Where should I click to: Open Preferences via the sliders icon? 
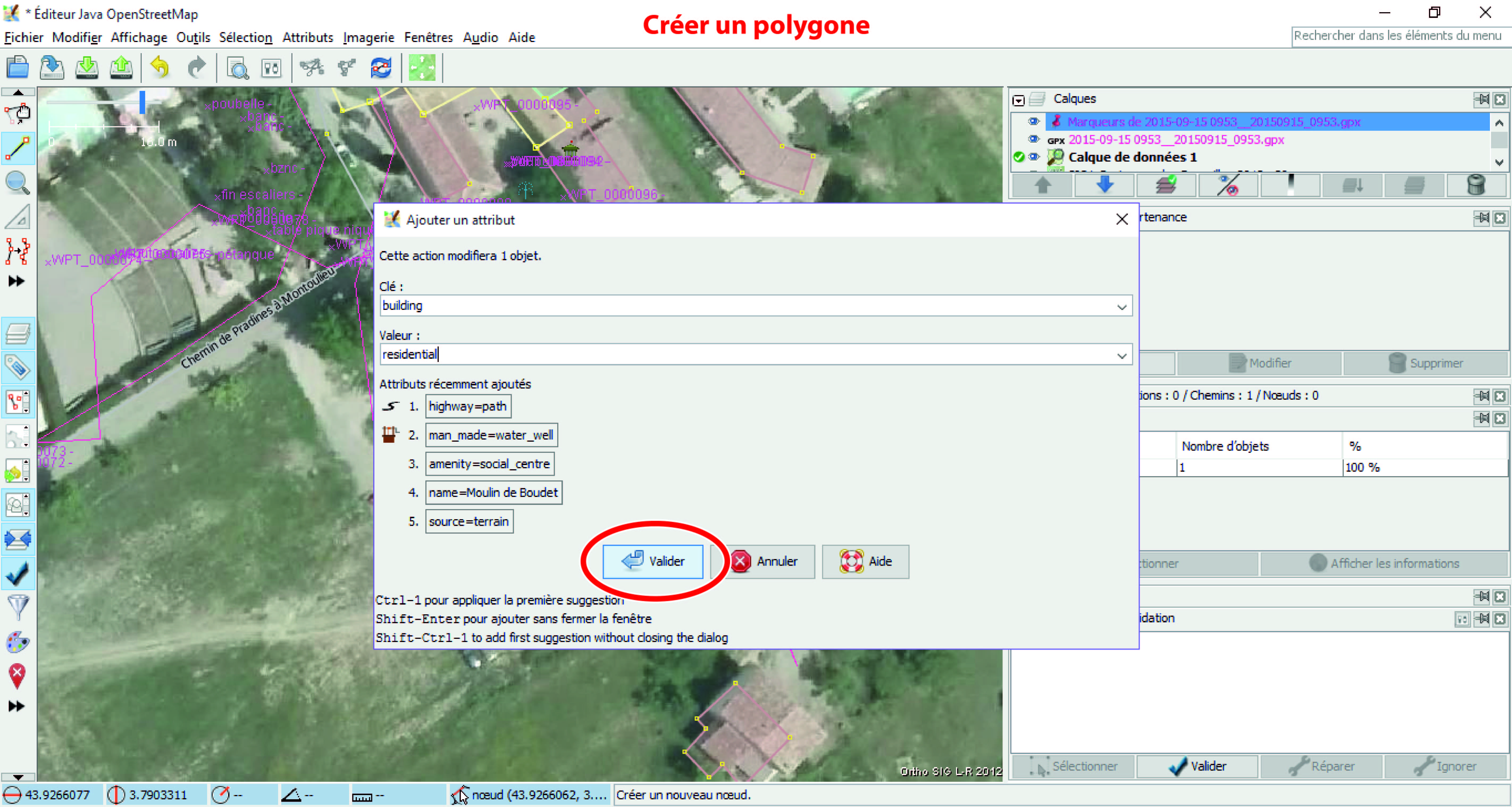tap(271, 68)
